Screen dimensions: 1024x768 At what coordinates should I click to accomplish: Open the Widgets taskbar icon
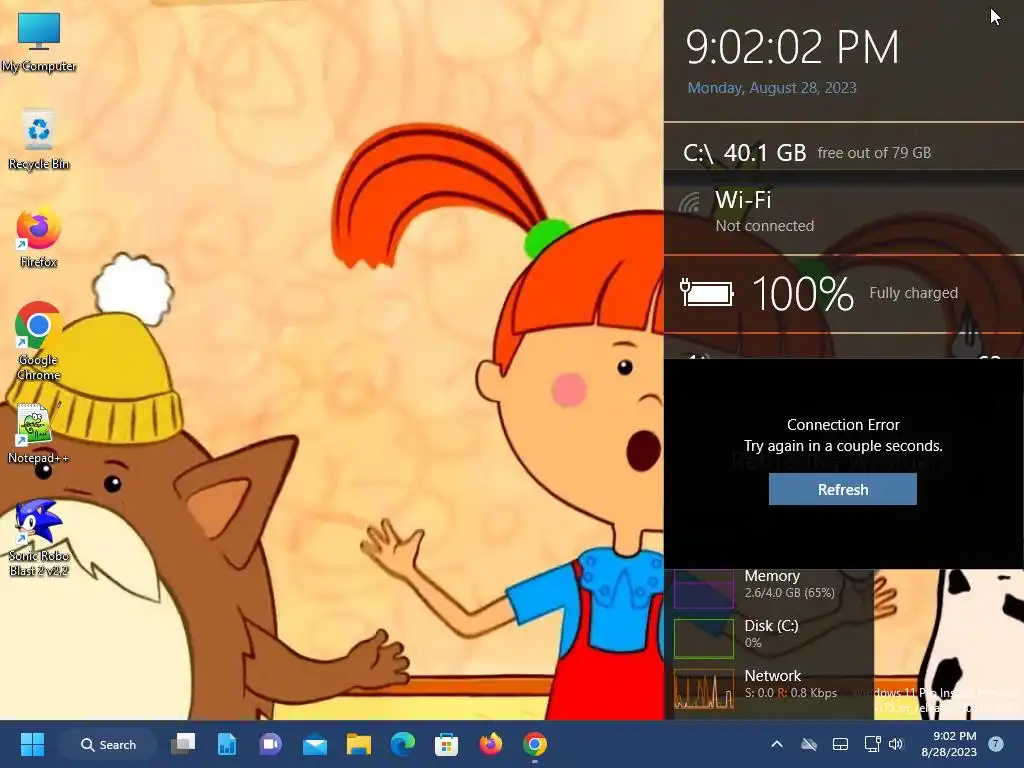coord(227,744)
